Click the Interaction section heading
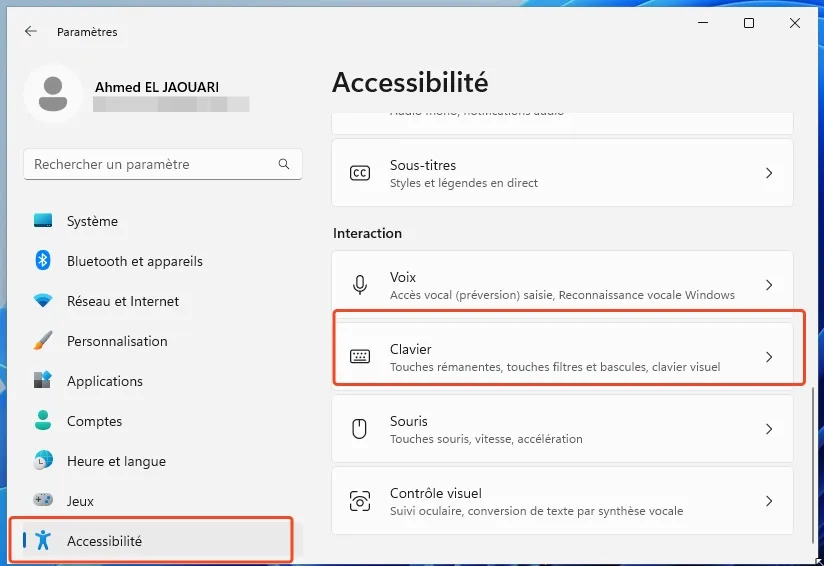This screenshot has height=566, width=824. tap(367, 233)
